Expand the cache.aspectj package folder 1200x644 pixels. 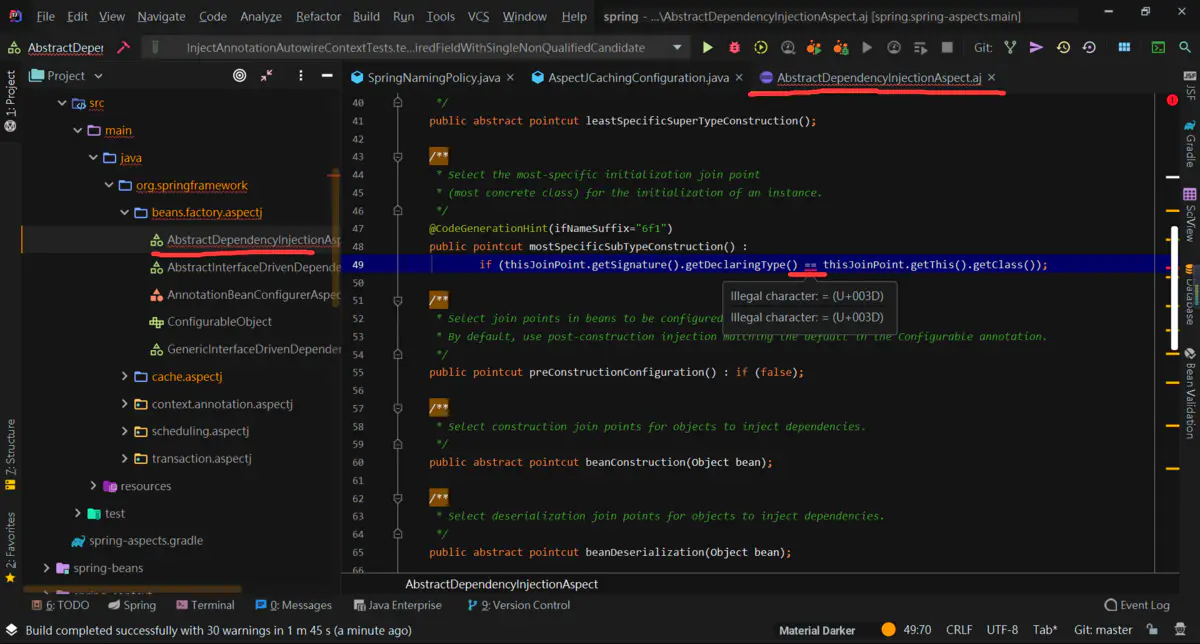point(125,377)
